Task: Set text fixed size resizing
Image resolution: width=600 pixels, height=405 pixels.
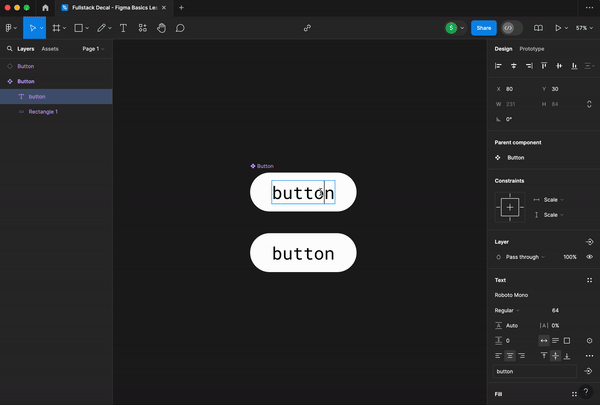Action: (567, 341)
